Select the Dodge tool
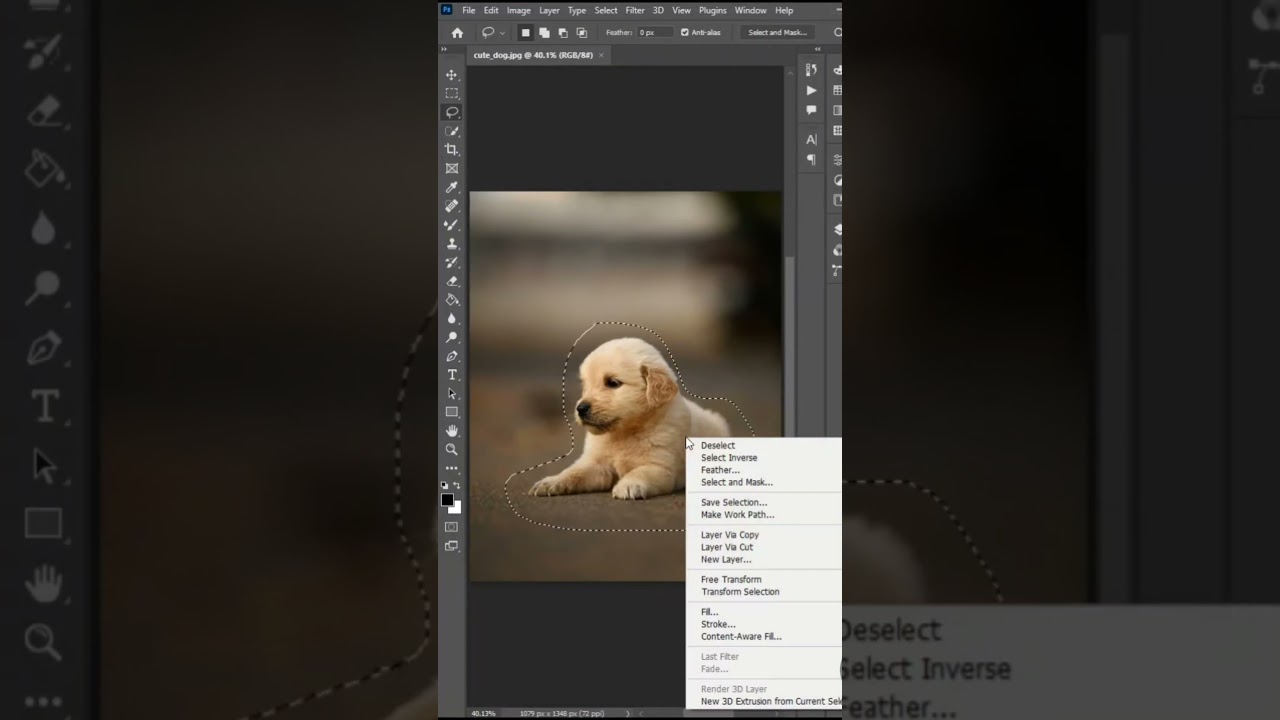The width and height of the screenshot is (1280, 720). pos(452,337)
